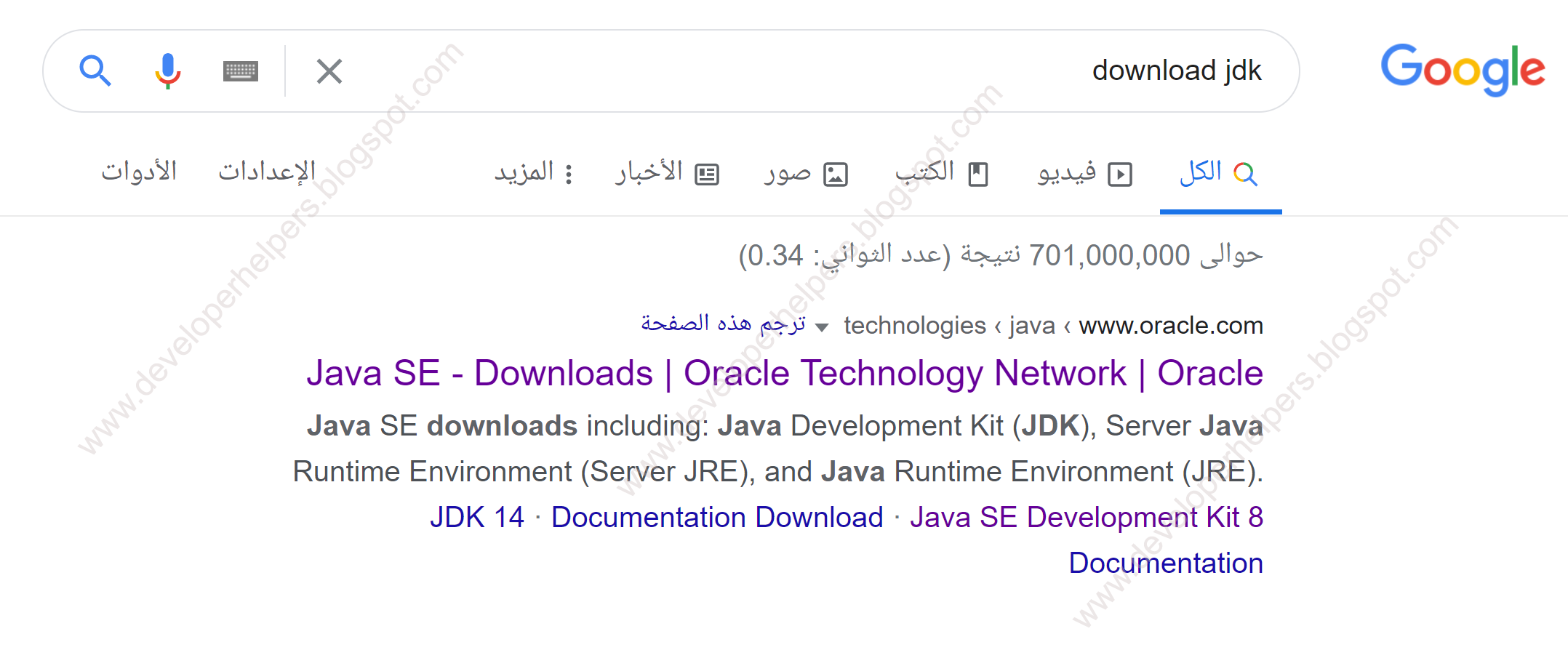Viewport: 1568px width, 658px height.
Task: Clear the search query with the X icon
Action: 329,71
